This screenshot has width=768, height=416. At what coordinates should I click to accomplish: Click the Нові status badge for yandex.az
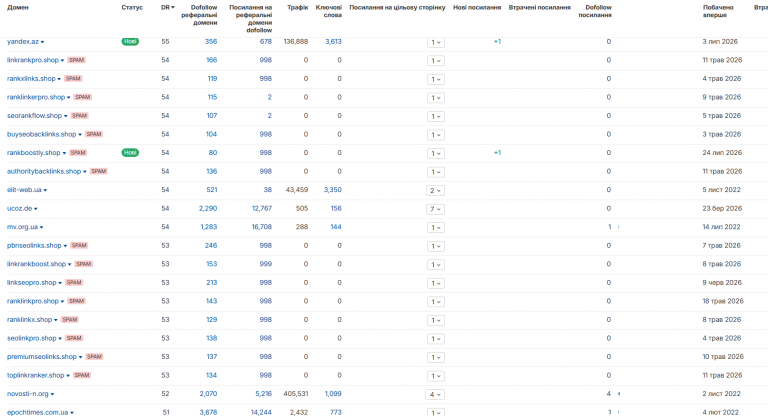[x=130, y=42]
